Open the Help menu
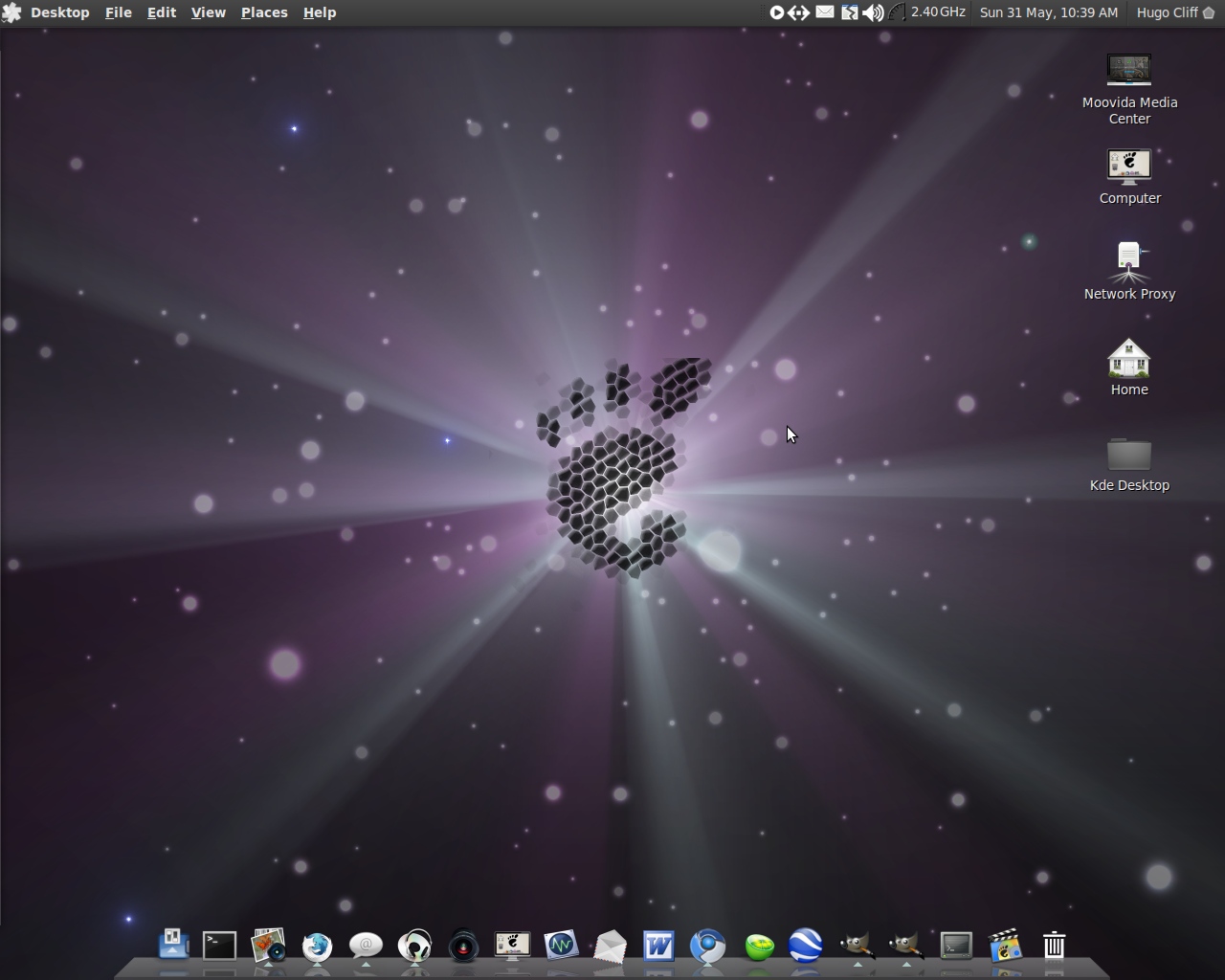1225x980 pixels. click(320, 12)
